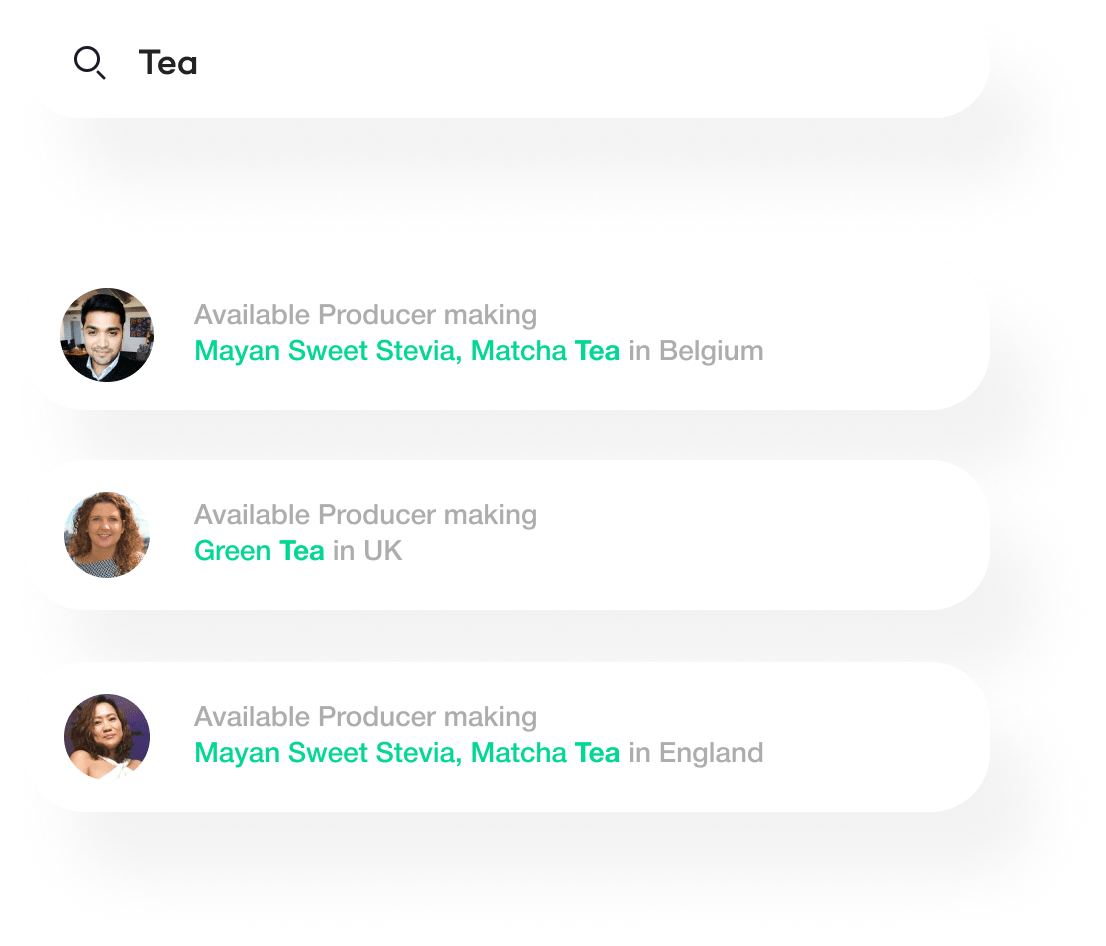Viewport: 1106px width, 946px height.
Task: Click the highlighted "Tea" word in England result
Action: pyautogui.click(x=597, y=753)
